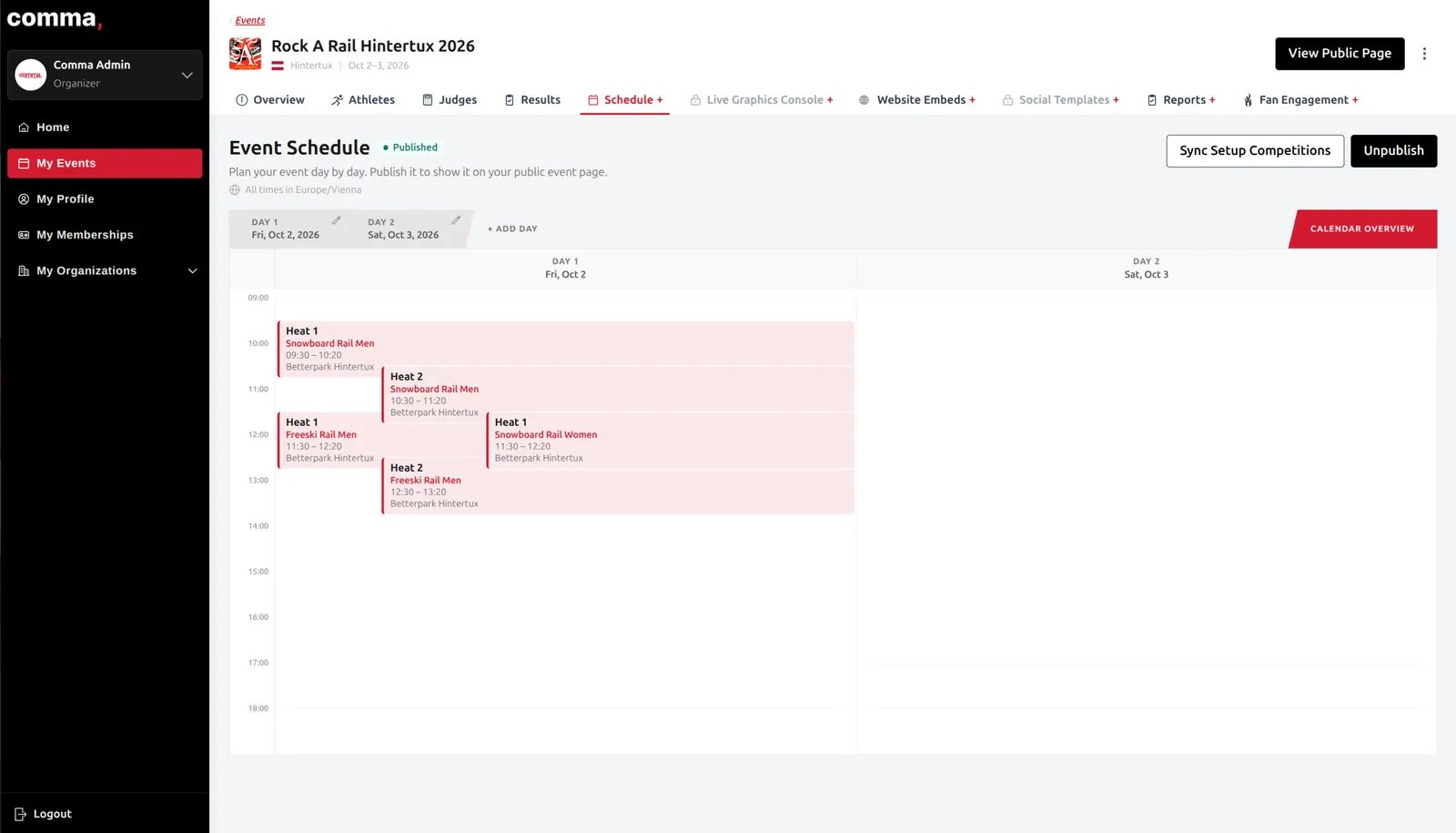This screenshot has width=1456, height=833.
Task: Open the three-dot more options menu
Action: click(x=1424, y=54)
